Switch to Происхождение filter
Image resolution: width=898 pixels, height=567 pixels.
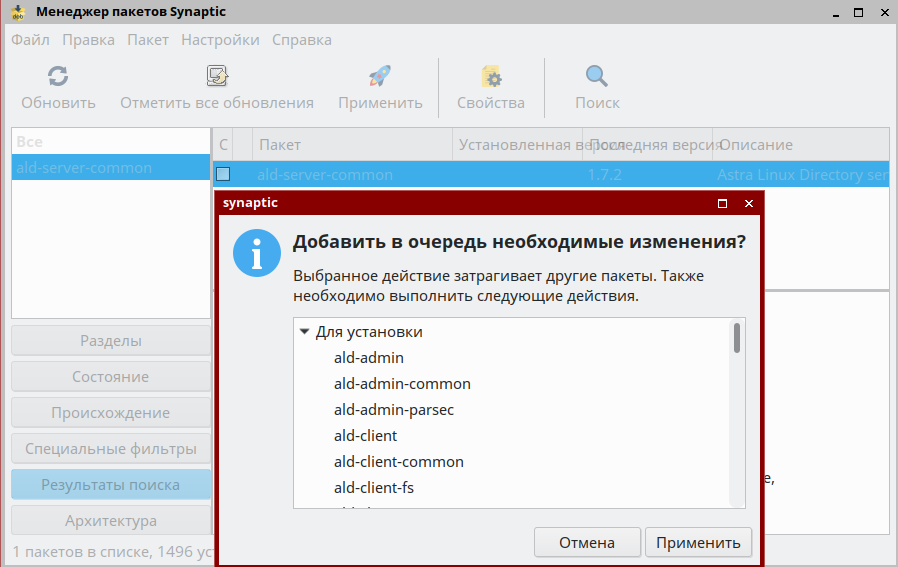coord(111,413)
